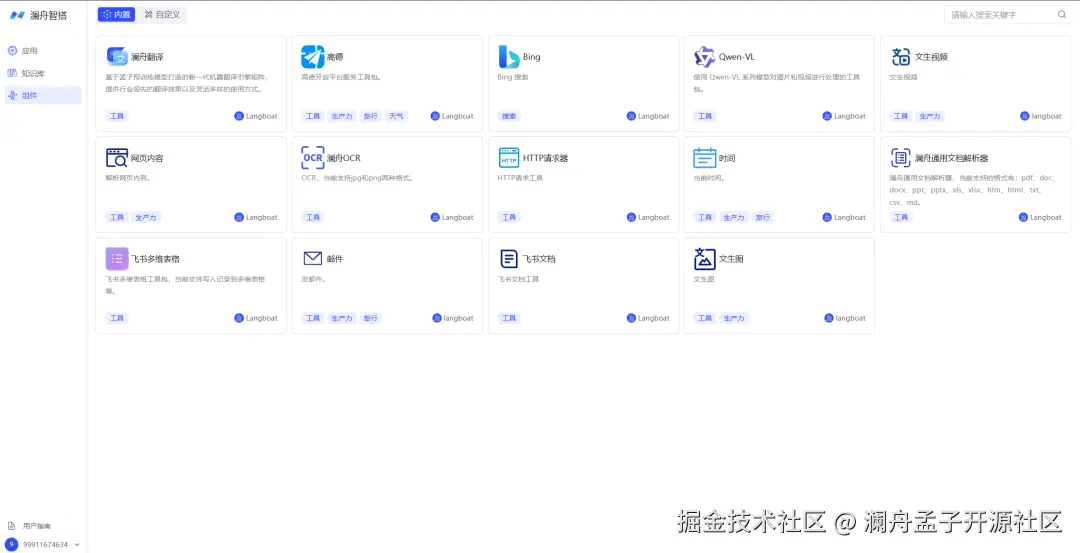Open the 飞书文档 document icon

[x=509, y=259]
